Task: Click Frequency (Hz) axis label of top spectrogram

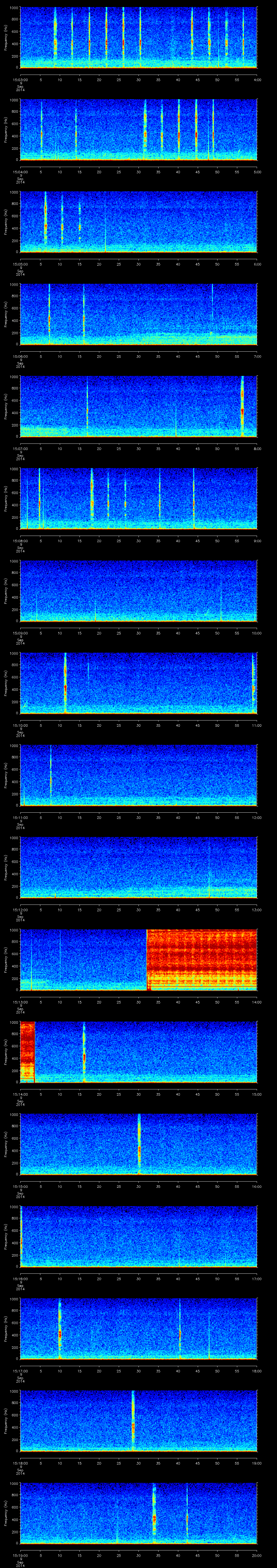Action: coord(5,38)
